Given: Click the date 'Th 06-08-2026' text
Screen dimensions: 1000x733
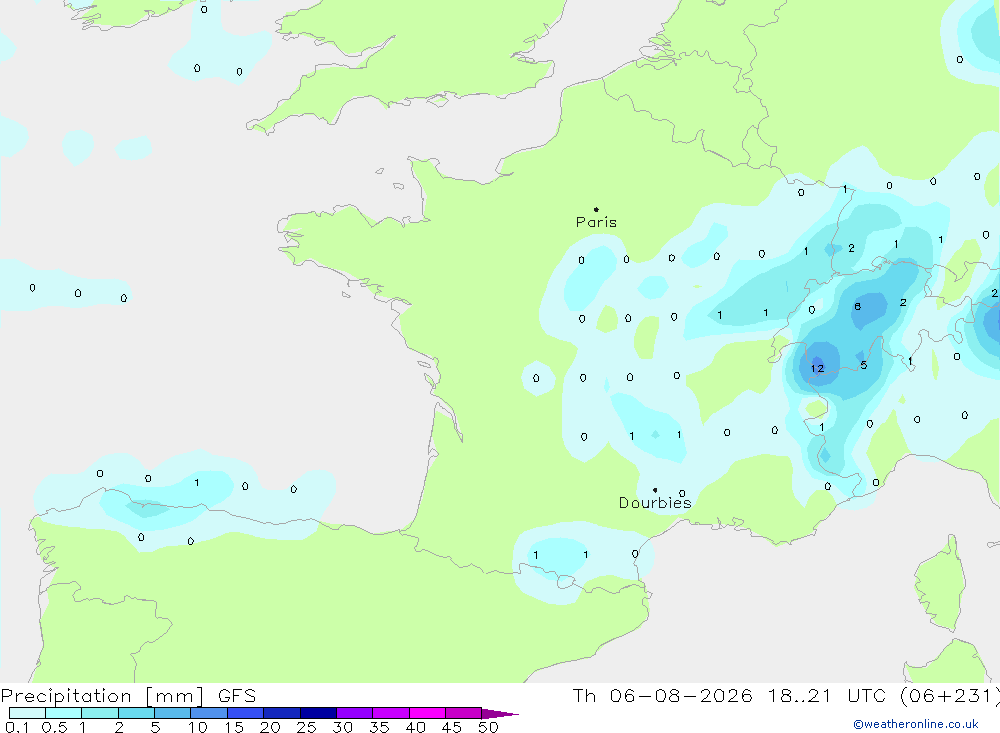Looking at the screenshot, I should [x=662, y=695].
